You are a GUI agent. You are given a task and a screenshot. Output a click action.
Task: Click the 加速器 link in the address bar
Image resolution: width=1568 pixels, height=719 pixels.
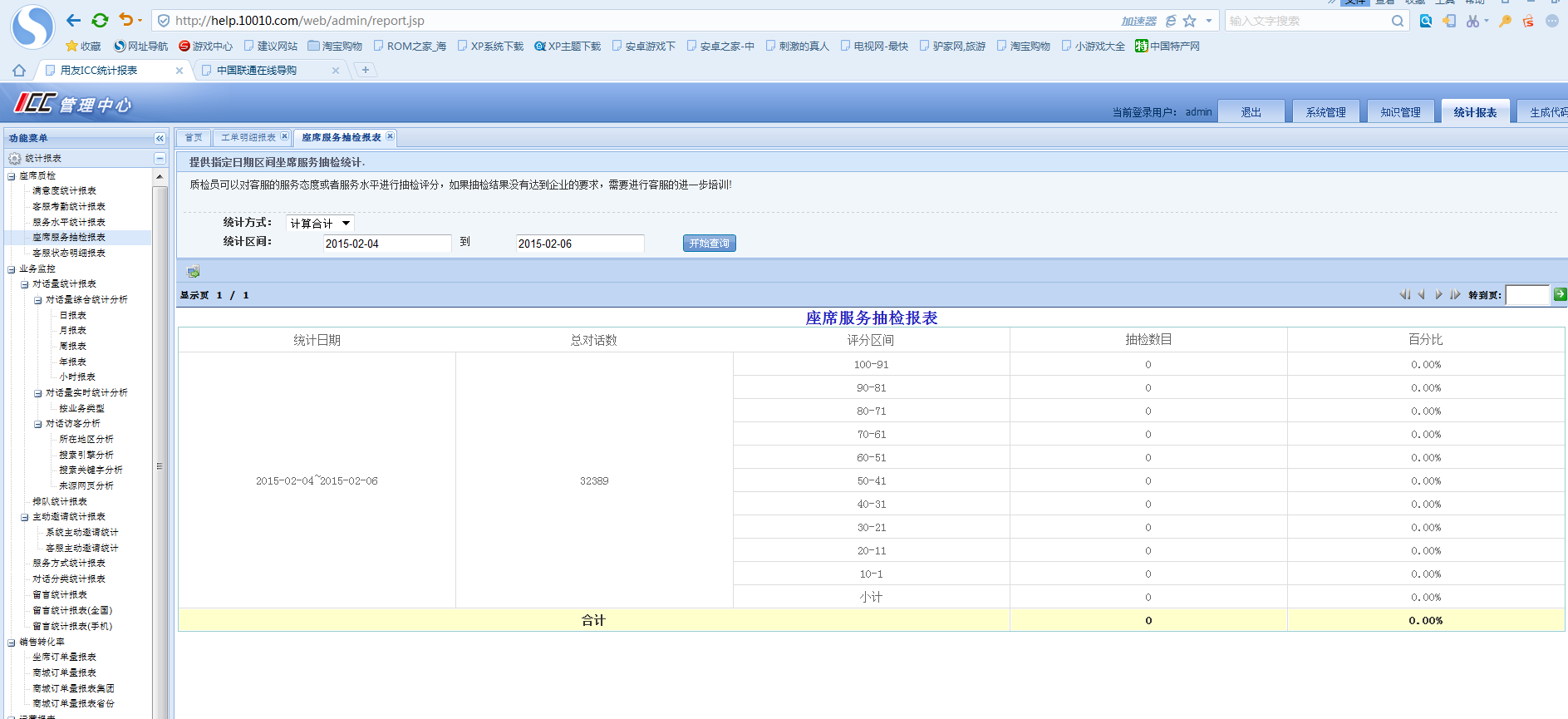(1138, 21)
